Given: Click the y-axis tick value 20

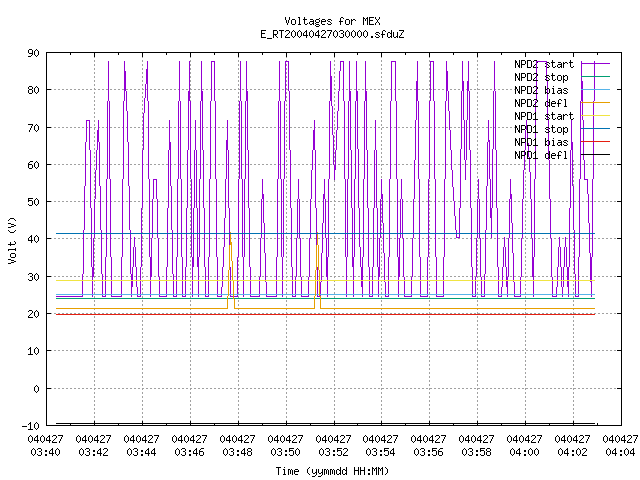Looking at the screenshot, I should 33,314.
